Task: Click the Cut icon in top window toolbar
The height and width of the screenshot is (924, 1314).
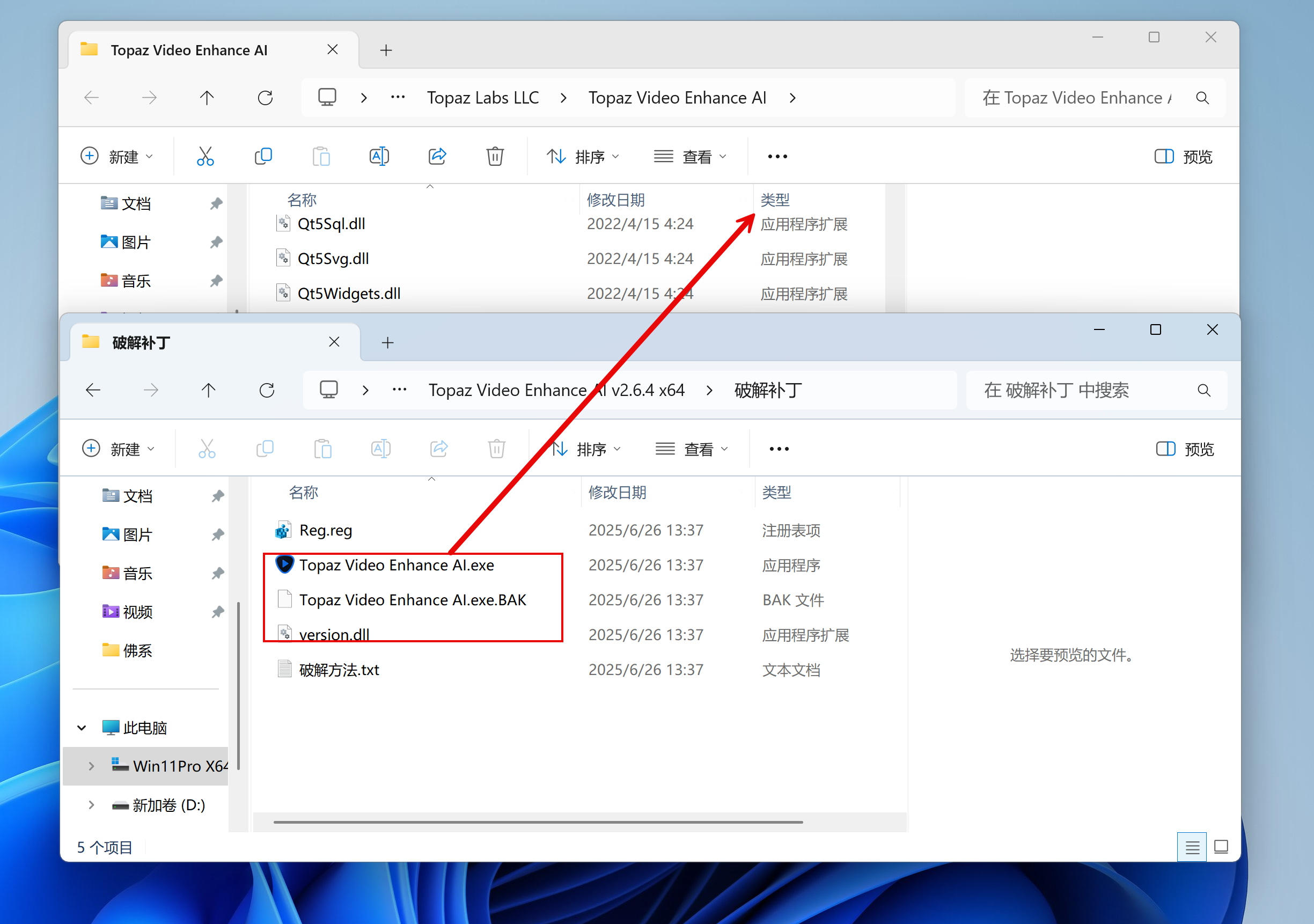Action: click(x=205, y=156)
